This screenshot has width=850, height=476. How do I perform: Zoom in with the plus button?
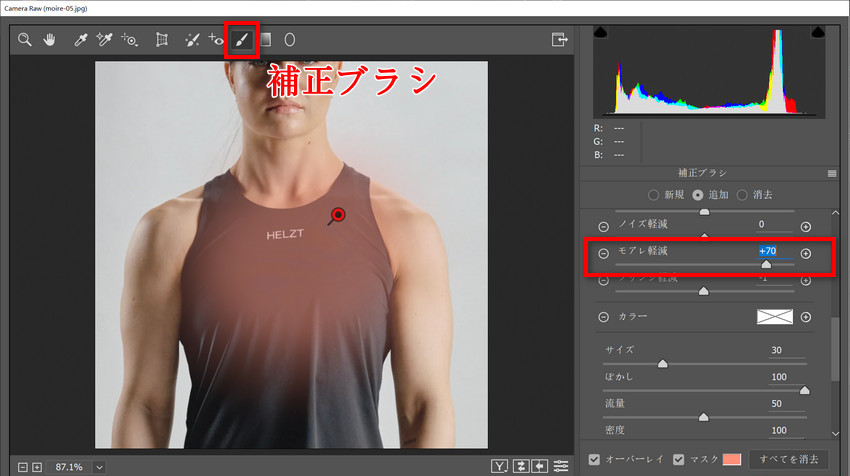[x=37, y=467]
